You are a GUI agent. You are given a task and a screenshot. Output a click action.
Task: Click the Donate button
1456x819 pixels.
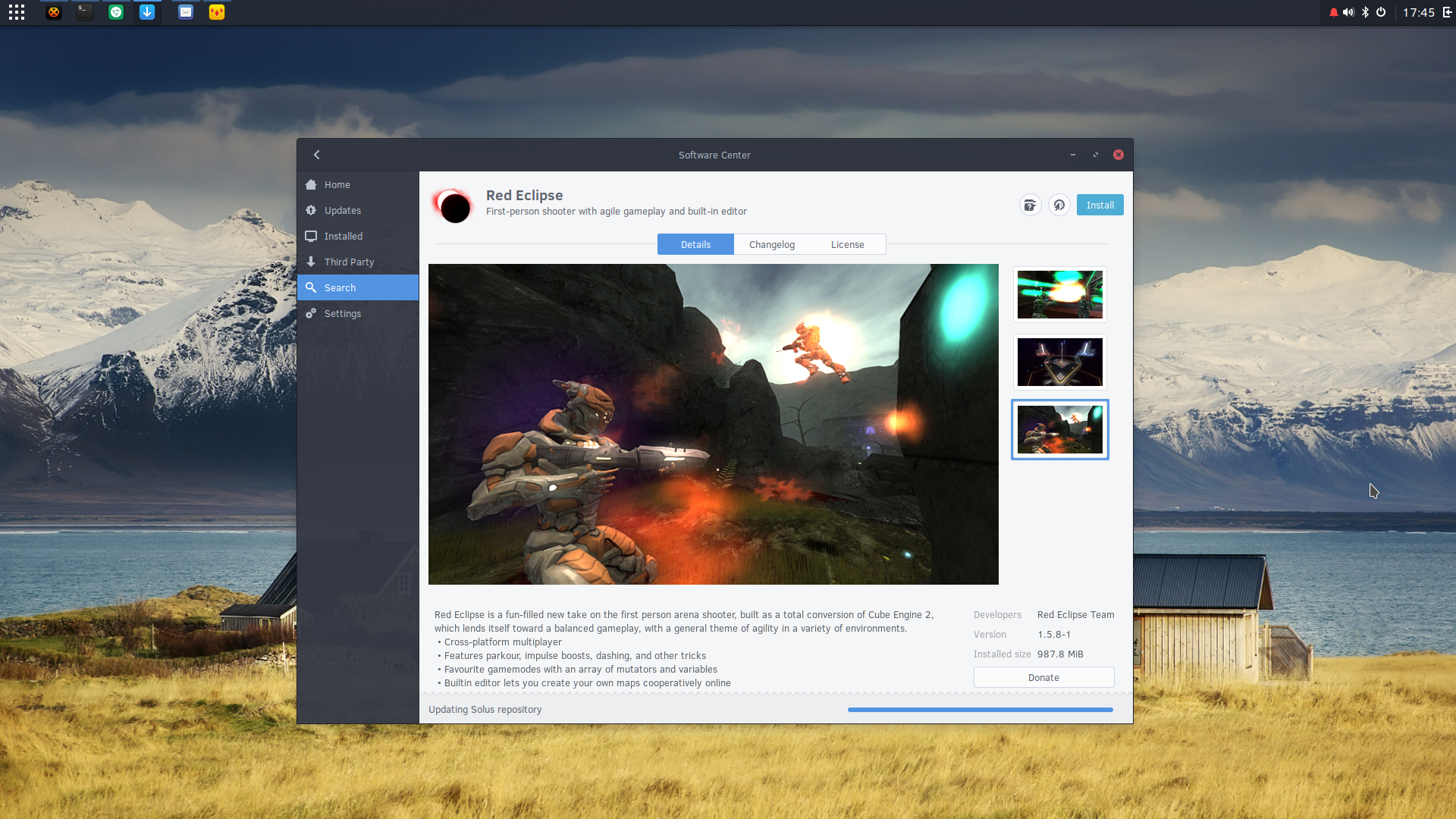(1044, 678)
